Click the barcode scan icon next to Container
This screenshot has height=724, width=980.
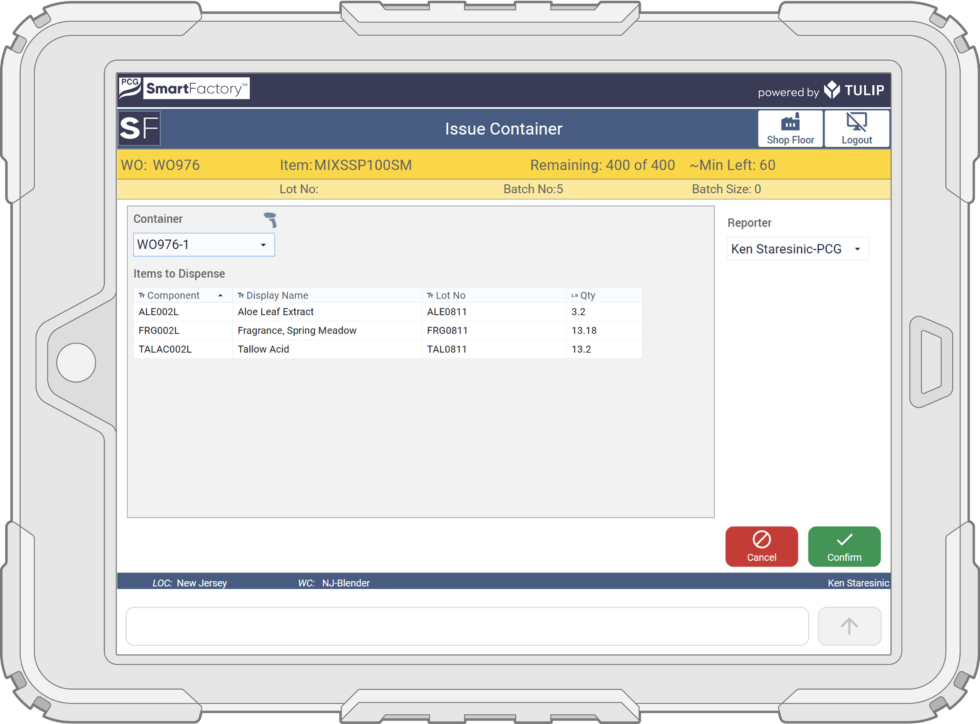[x=268, y=219]
